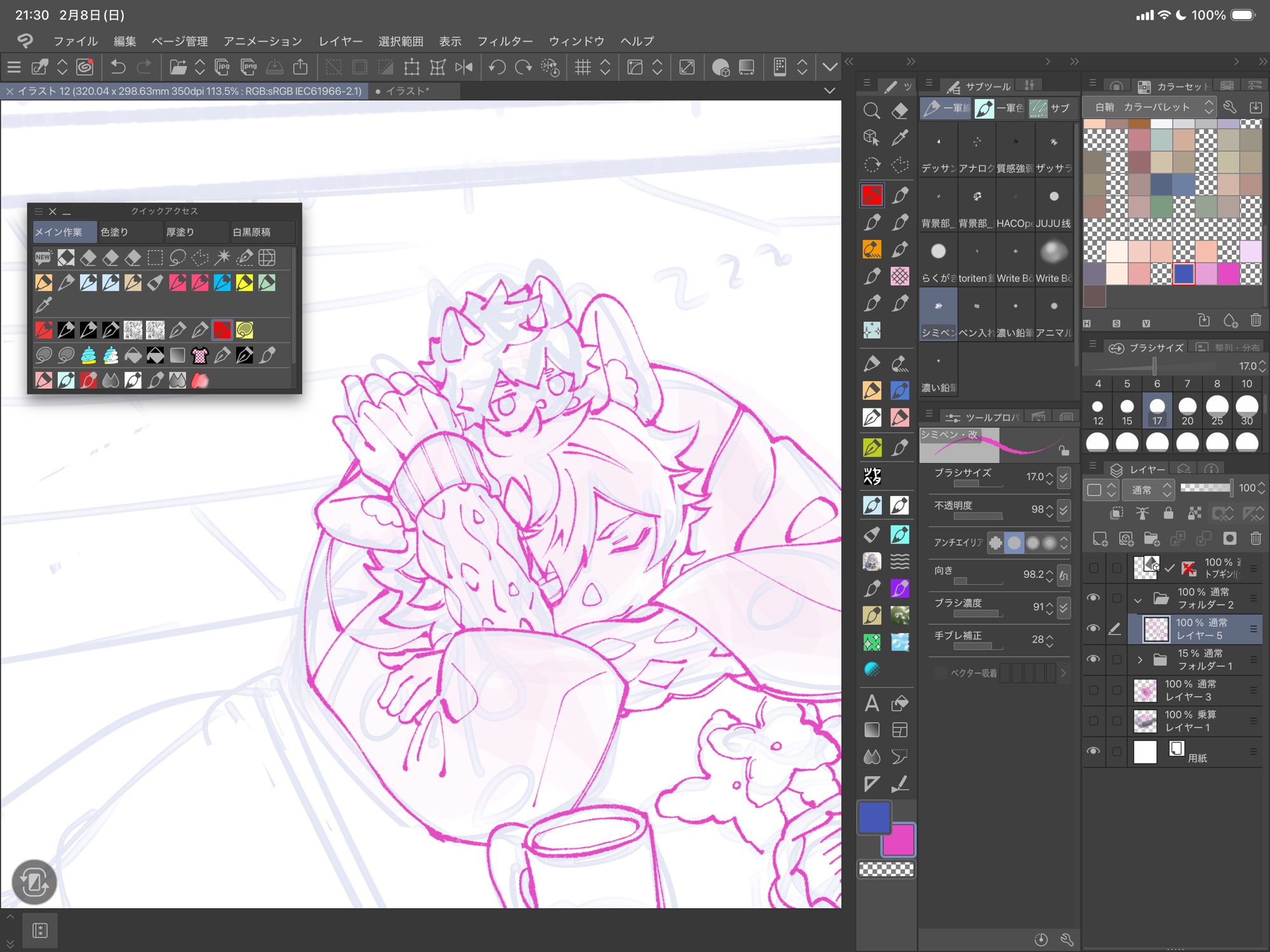Hide the フォルダー 2 folder layer
This screenshot has height=952, width=1270.
click(x=1093, y=598)
